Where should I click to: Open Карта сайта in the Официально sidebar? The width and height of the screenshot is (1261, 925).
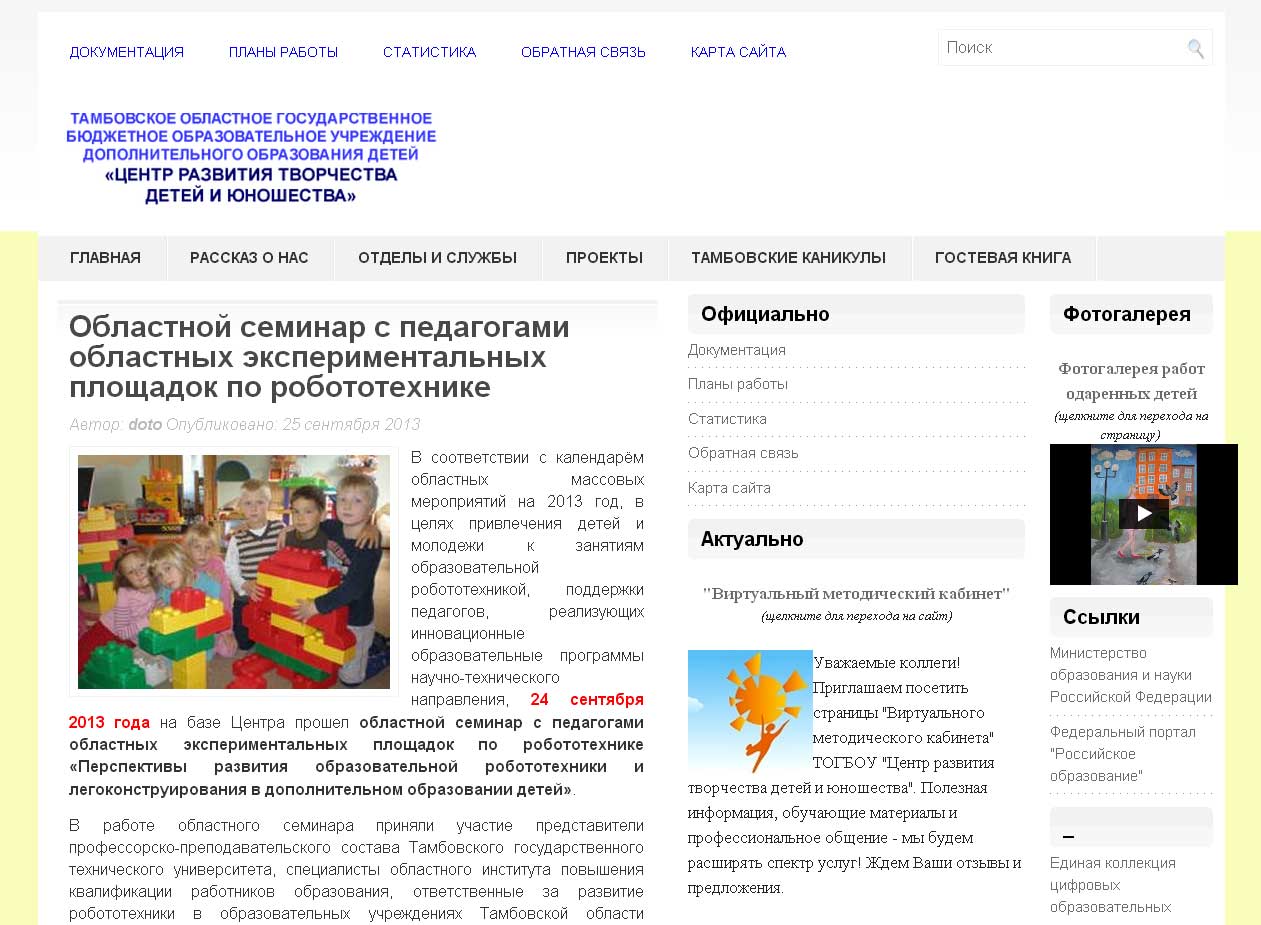729,488
